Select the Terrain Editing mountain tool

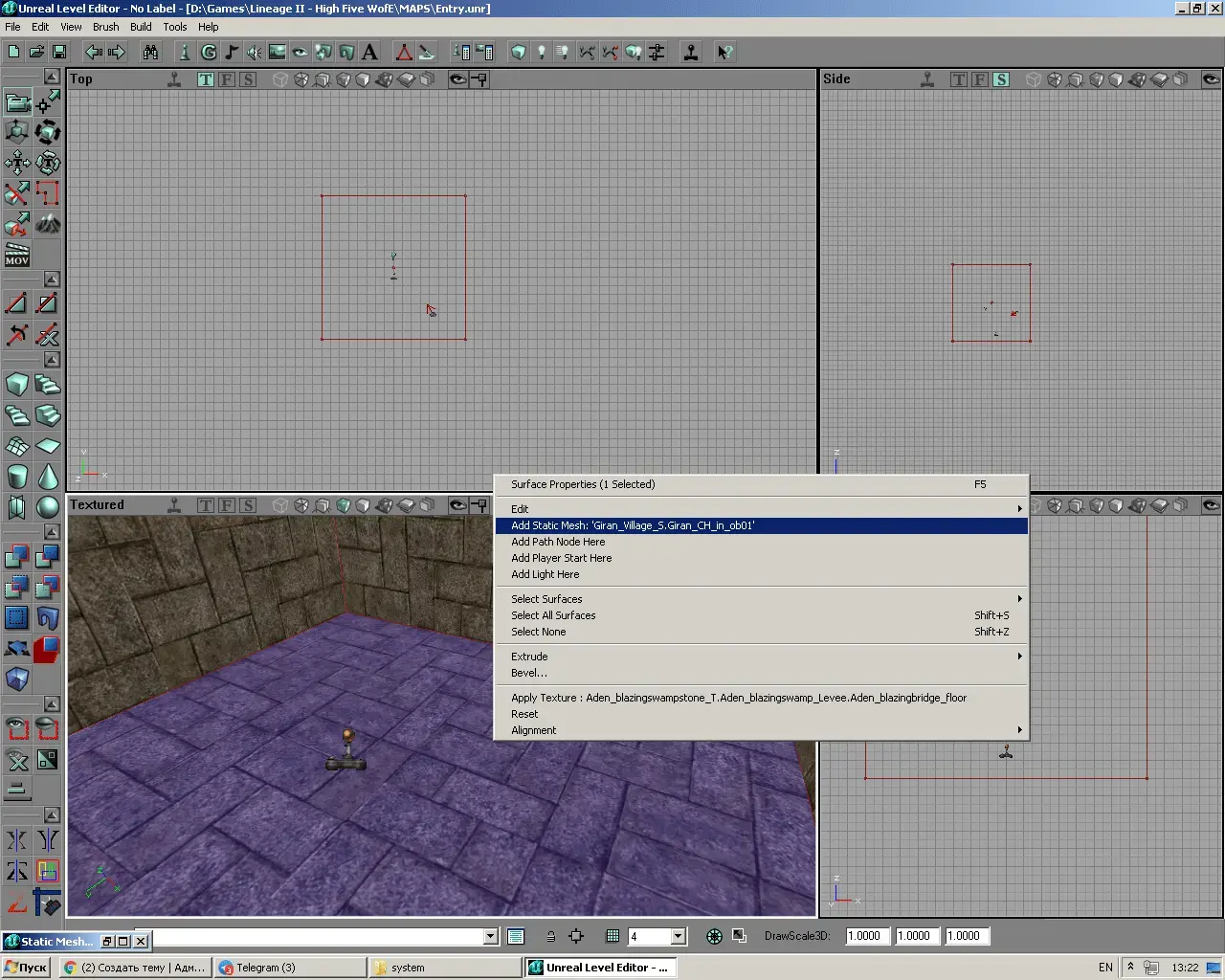point(48,224)
